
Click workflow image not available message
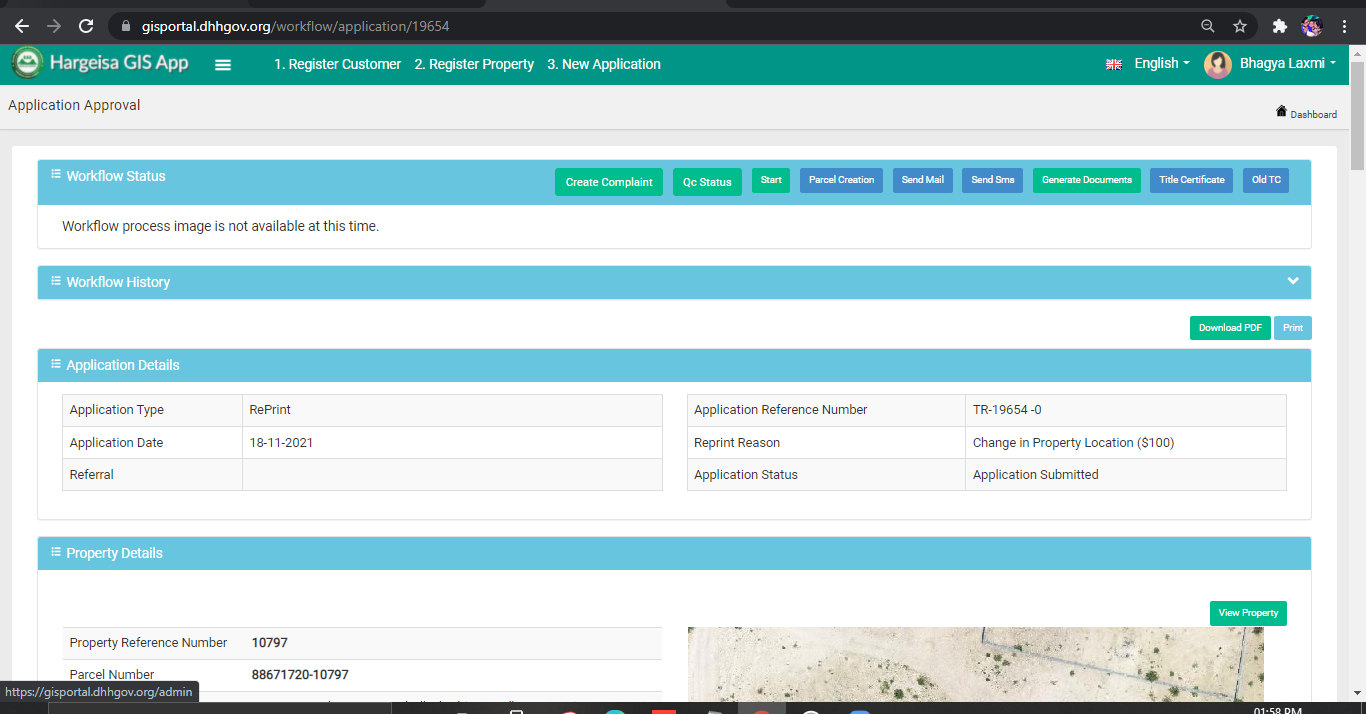pyautogui.click(x=220, y=226)
